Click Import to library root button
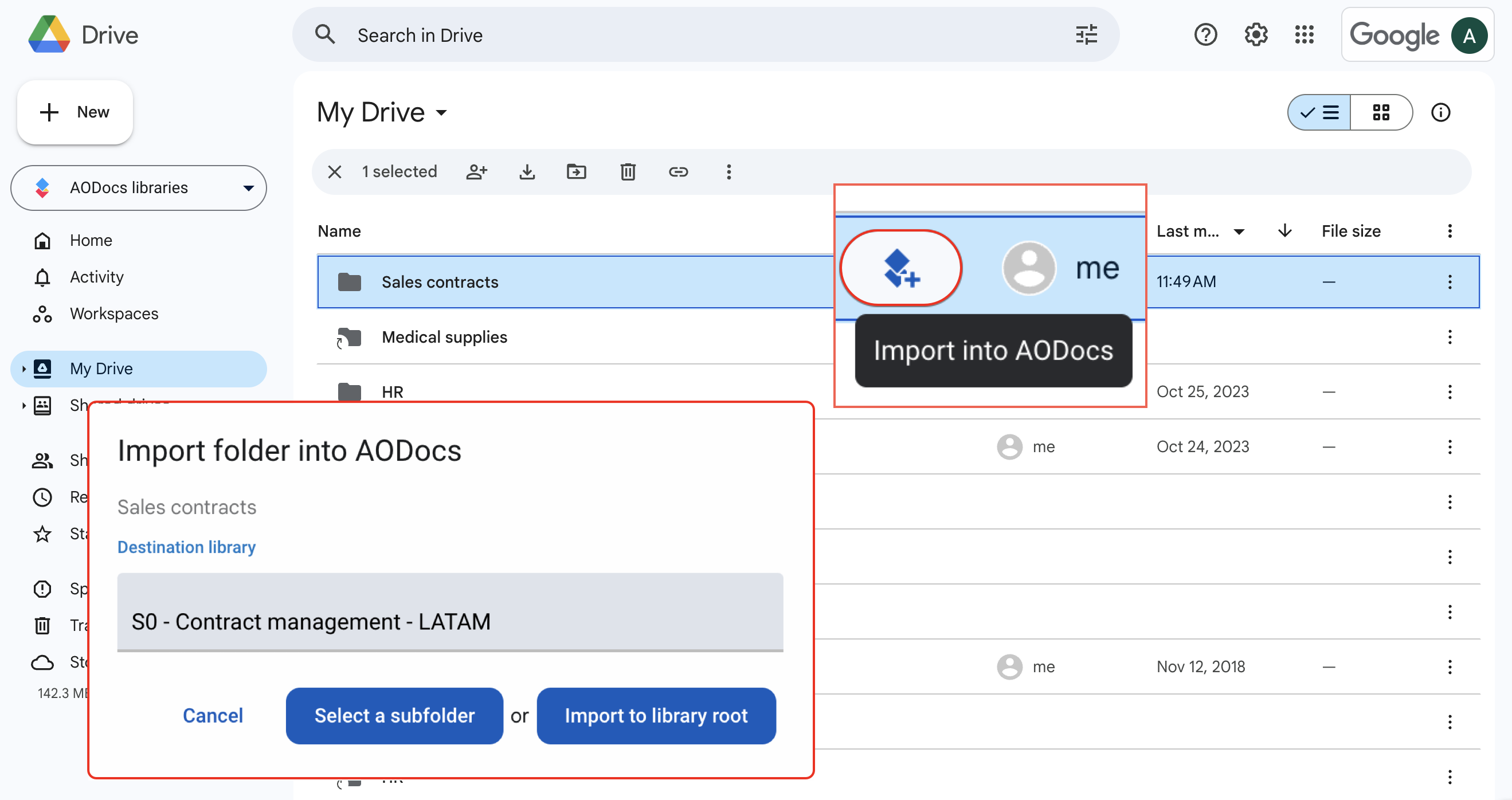Viewport: 1512px width, 800px height. point(656,716)
